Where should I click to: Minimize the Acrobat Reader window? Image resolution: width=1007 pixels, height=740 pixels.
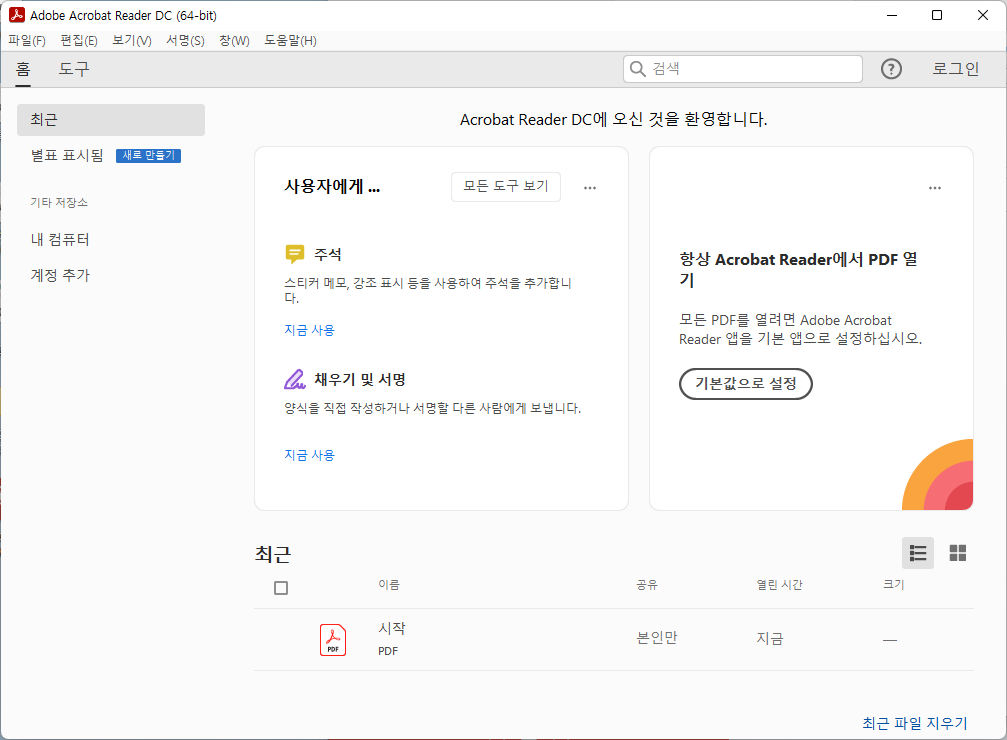[891, 15]
